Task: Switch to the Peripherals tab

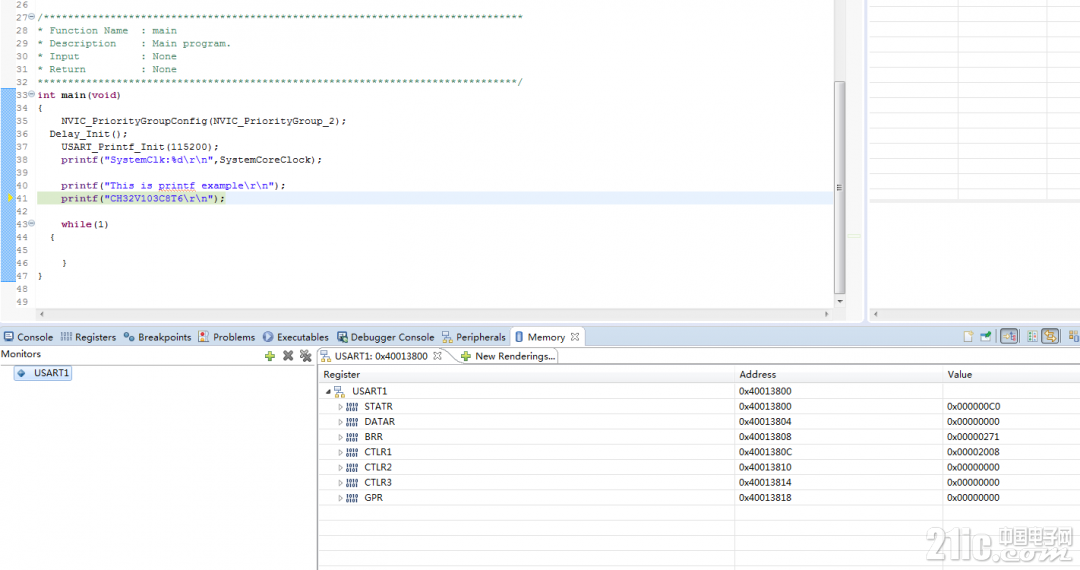Action: pos(474,337)
